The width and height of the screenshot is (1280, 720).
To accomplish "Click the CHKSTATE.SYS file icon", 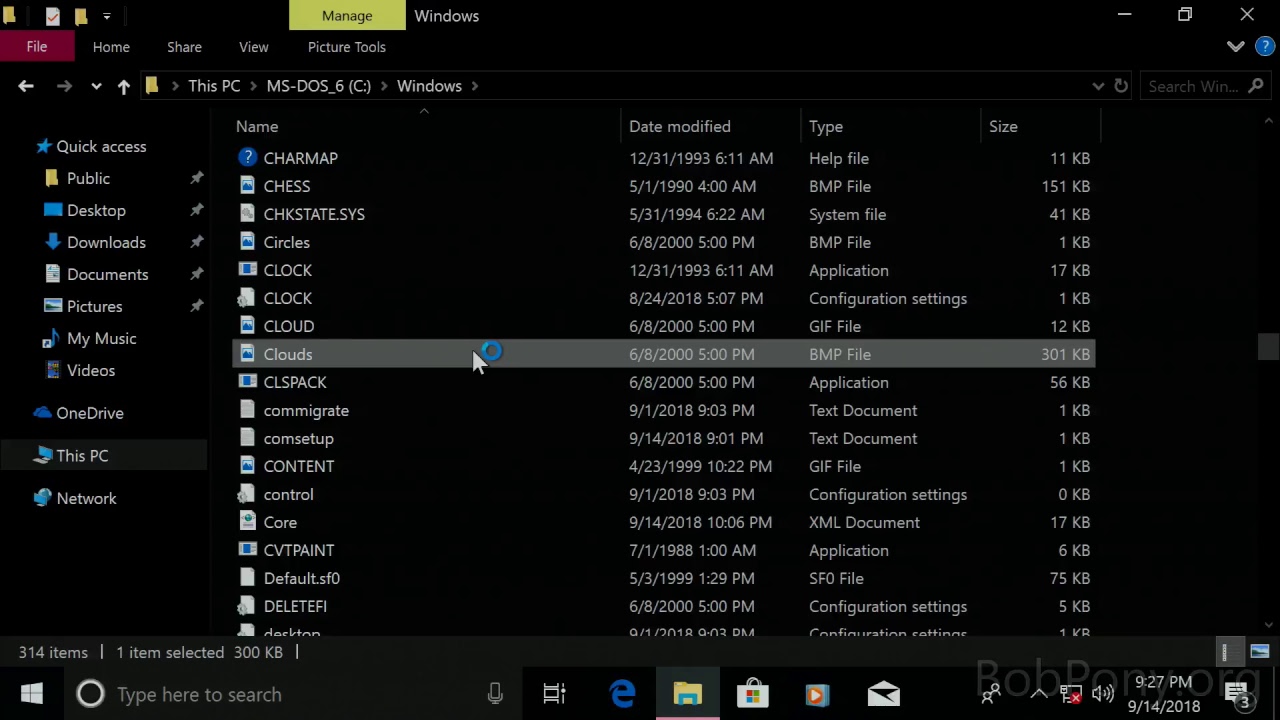I will pyautogui.click(x=247, y=214).
